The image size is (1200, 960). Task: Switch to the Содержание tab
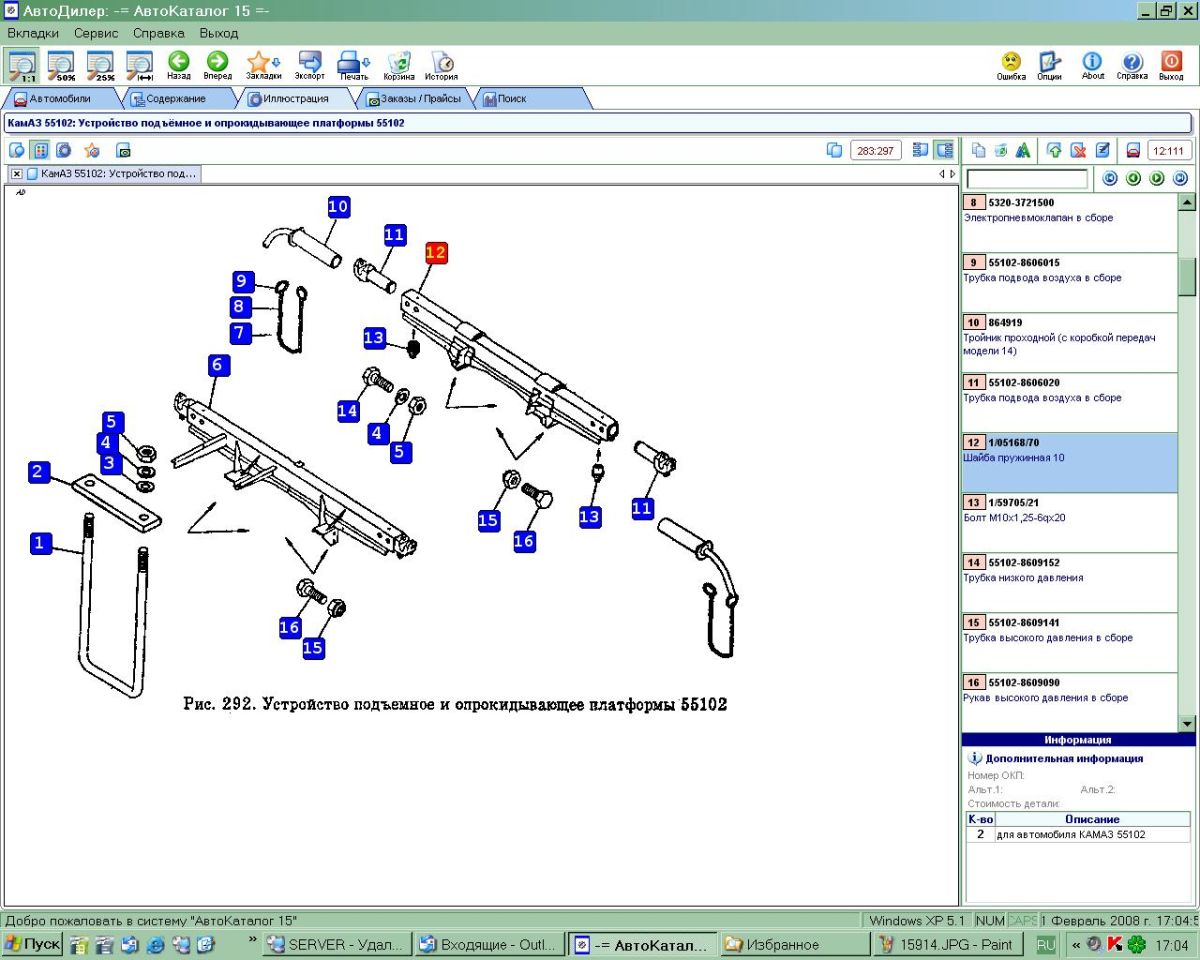[176, 99]
